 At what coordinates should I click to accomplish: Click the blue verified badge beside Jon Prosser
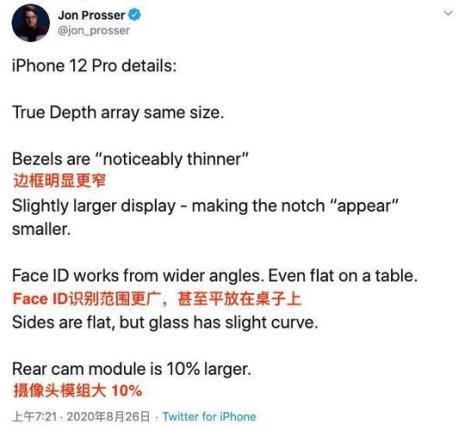(134, 15)
